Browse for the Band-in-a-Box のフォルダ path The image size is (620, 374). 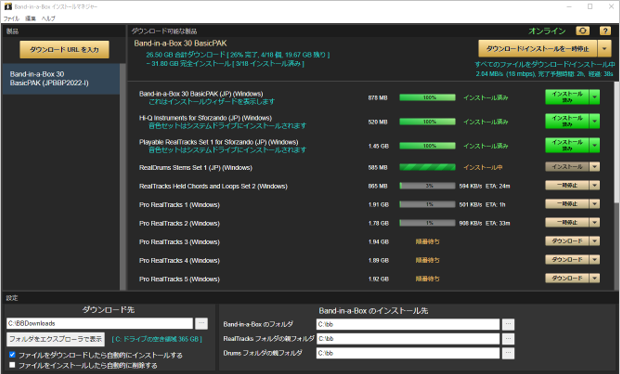[508, 325]
